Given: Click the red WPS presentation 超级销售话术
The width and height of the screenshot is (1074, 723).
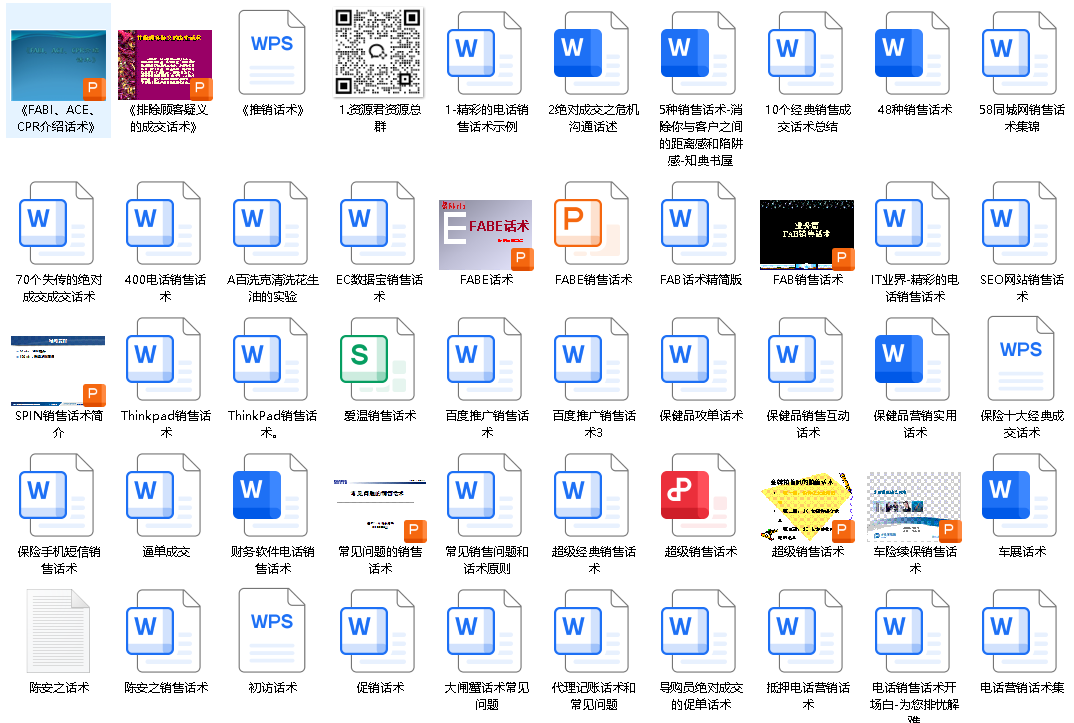Looking at the screenshot, I should click(x=699, y=495).
